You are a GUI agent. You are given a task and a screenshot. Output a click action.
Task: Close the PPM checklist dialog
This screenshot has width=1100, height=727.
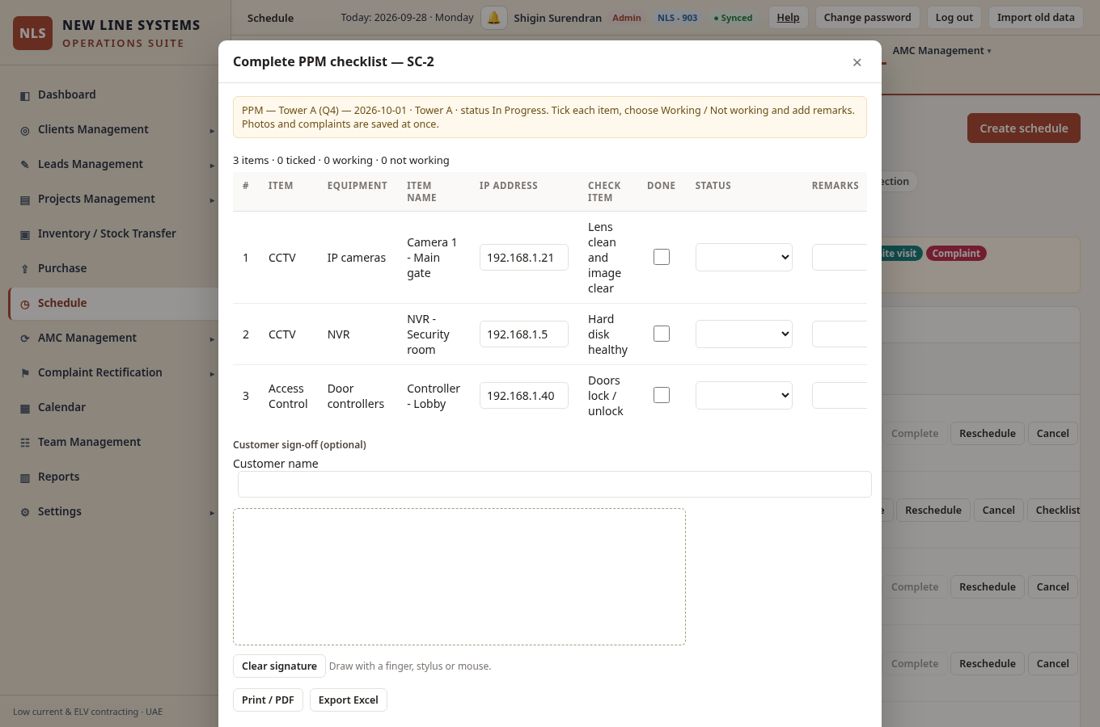pyautogui.click(x=857, y=62)
